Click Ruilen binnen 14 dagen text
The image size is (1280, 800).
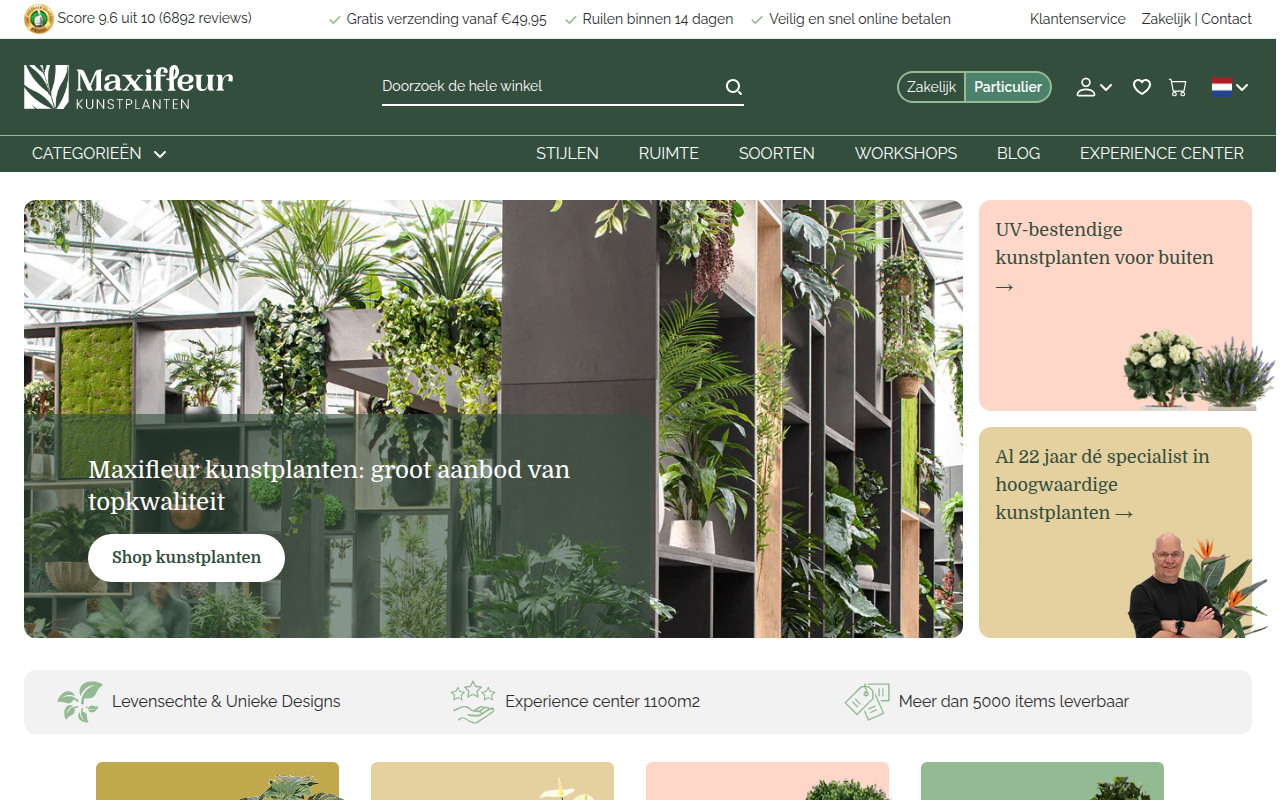click(x=657, y=19)
